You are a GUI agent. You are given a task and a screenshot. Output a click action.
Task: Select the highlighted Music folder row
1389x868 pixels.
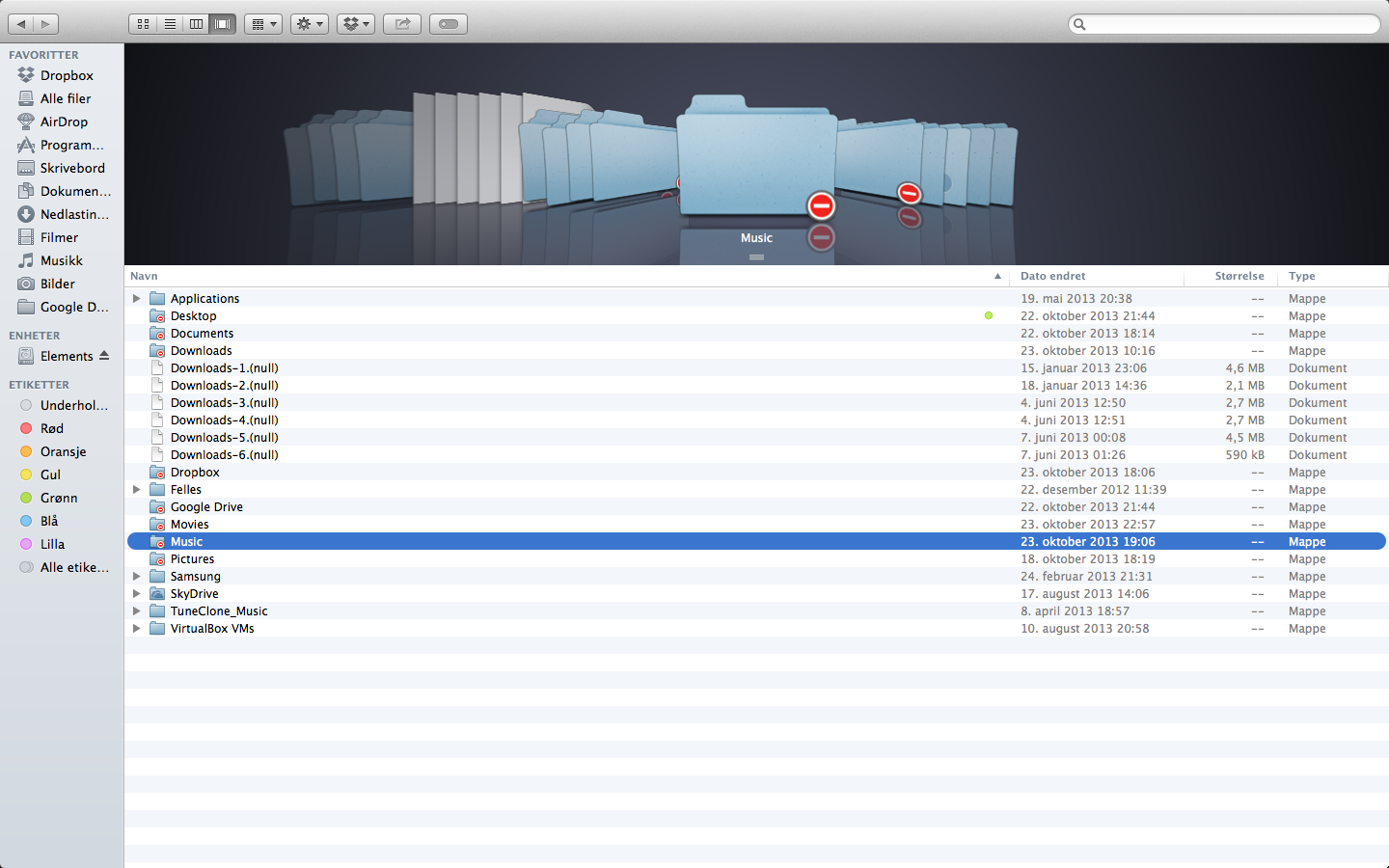click(x=756, y=542)
